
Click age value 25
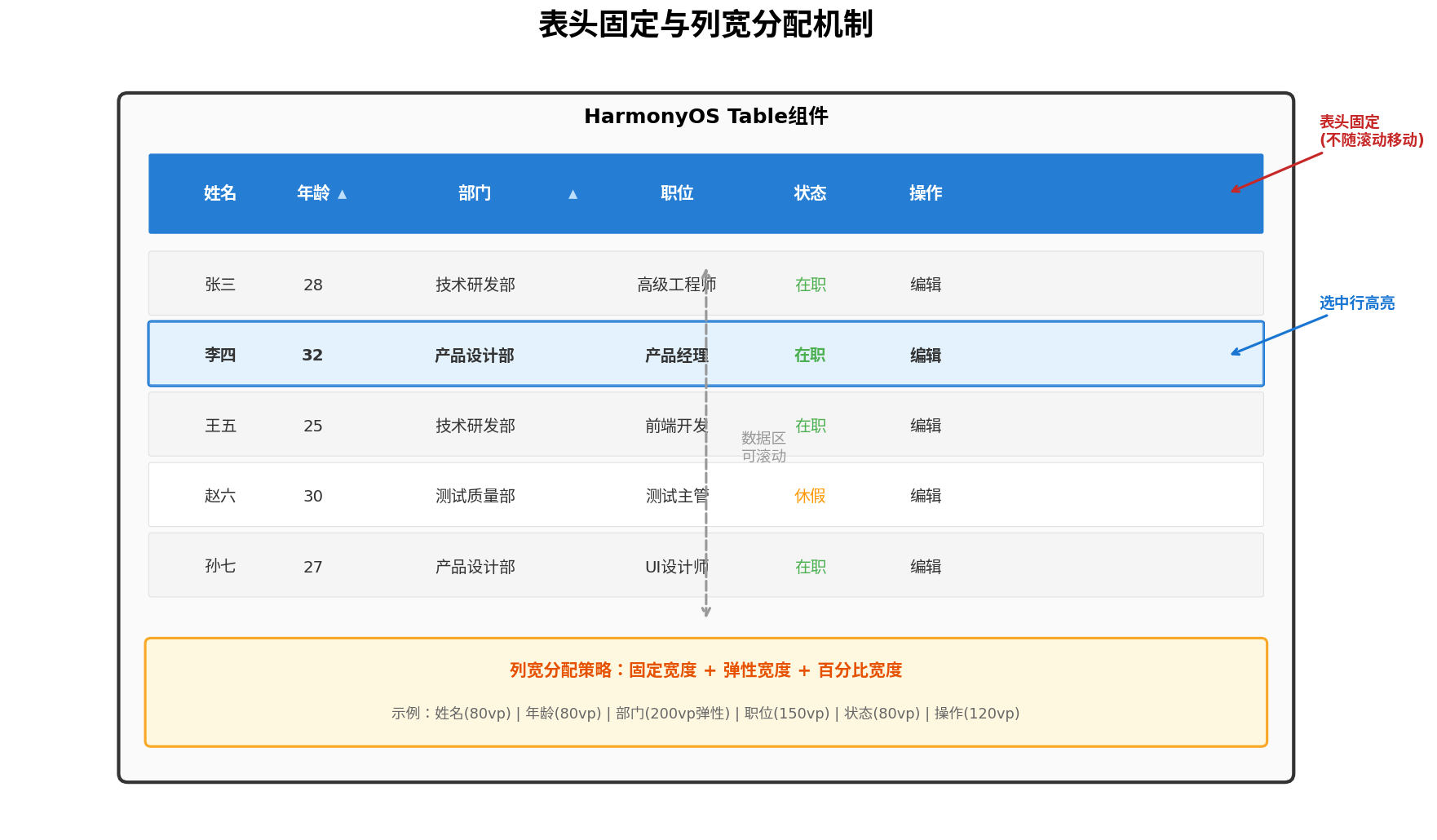pos(313,427)
